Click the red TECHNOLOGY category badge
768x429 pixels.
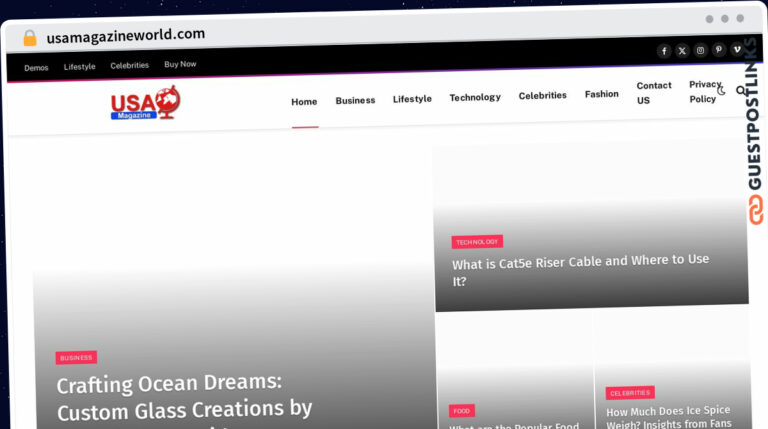477,242
